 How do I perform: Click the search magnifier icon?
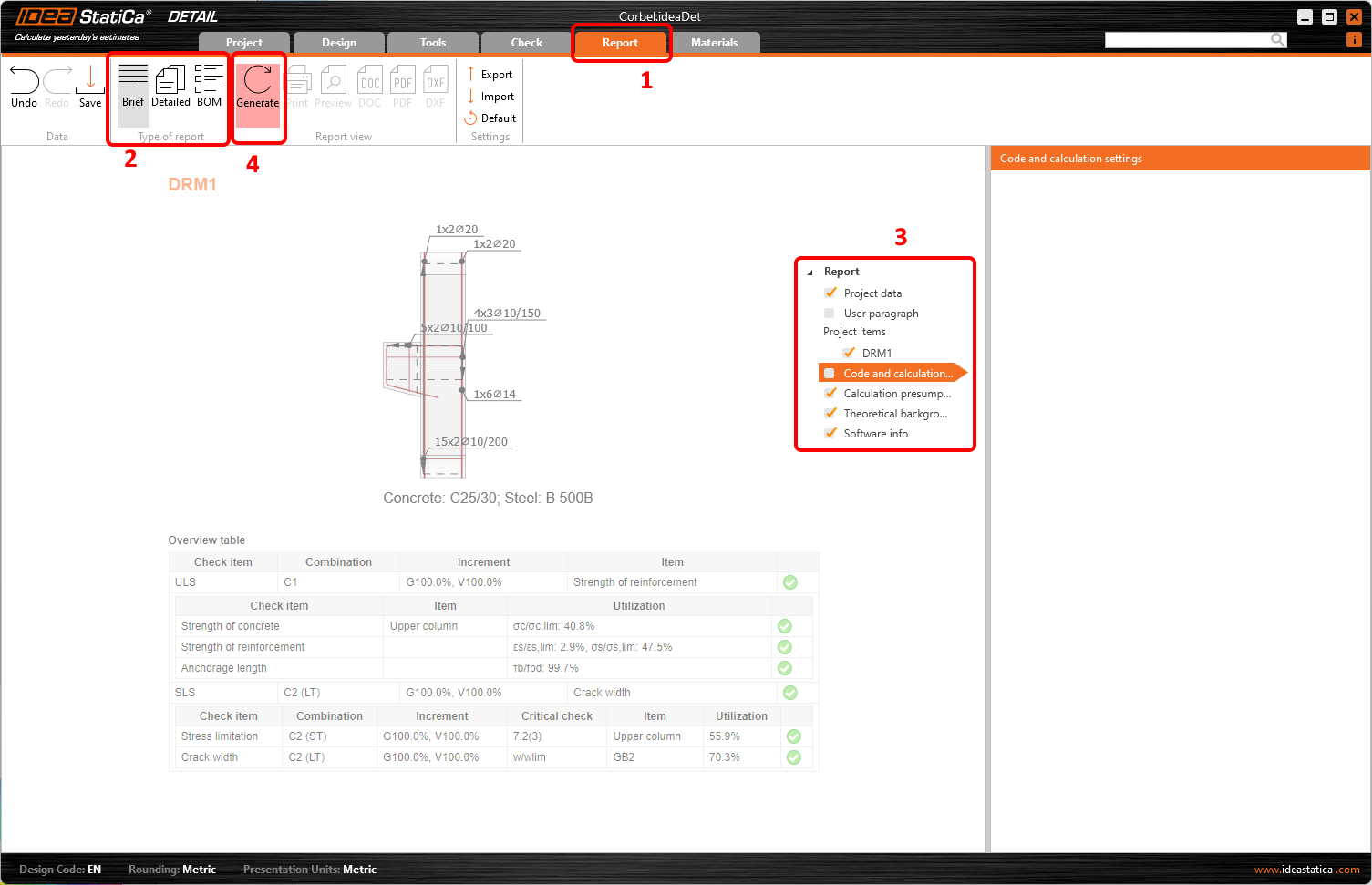[x=1277, y=39]
